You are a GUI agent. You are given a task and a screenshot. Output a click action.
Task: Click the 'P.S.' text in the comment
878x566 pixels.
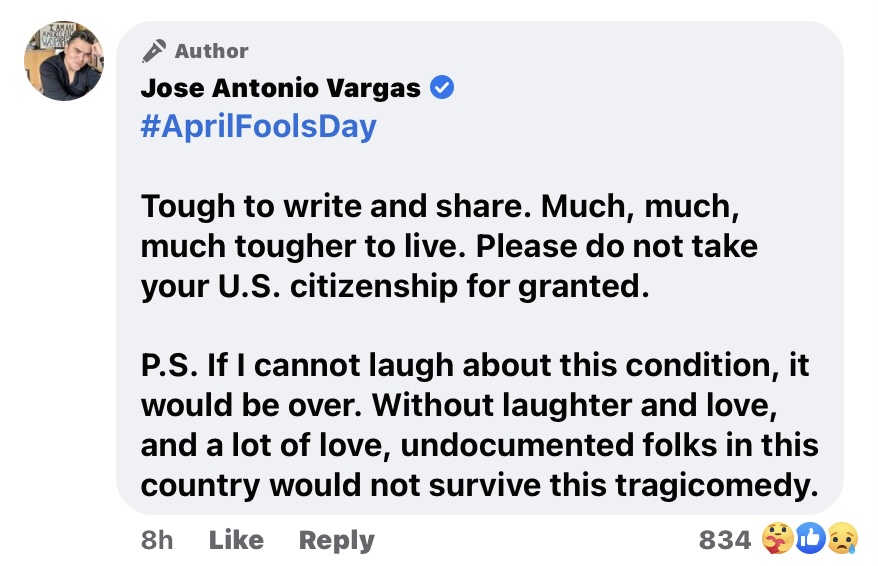(x=169, y=367)
